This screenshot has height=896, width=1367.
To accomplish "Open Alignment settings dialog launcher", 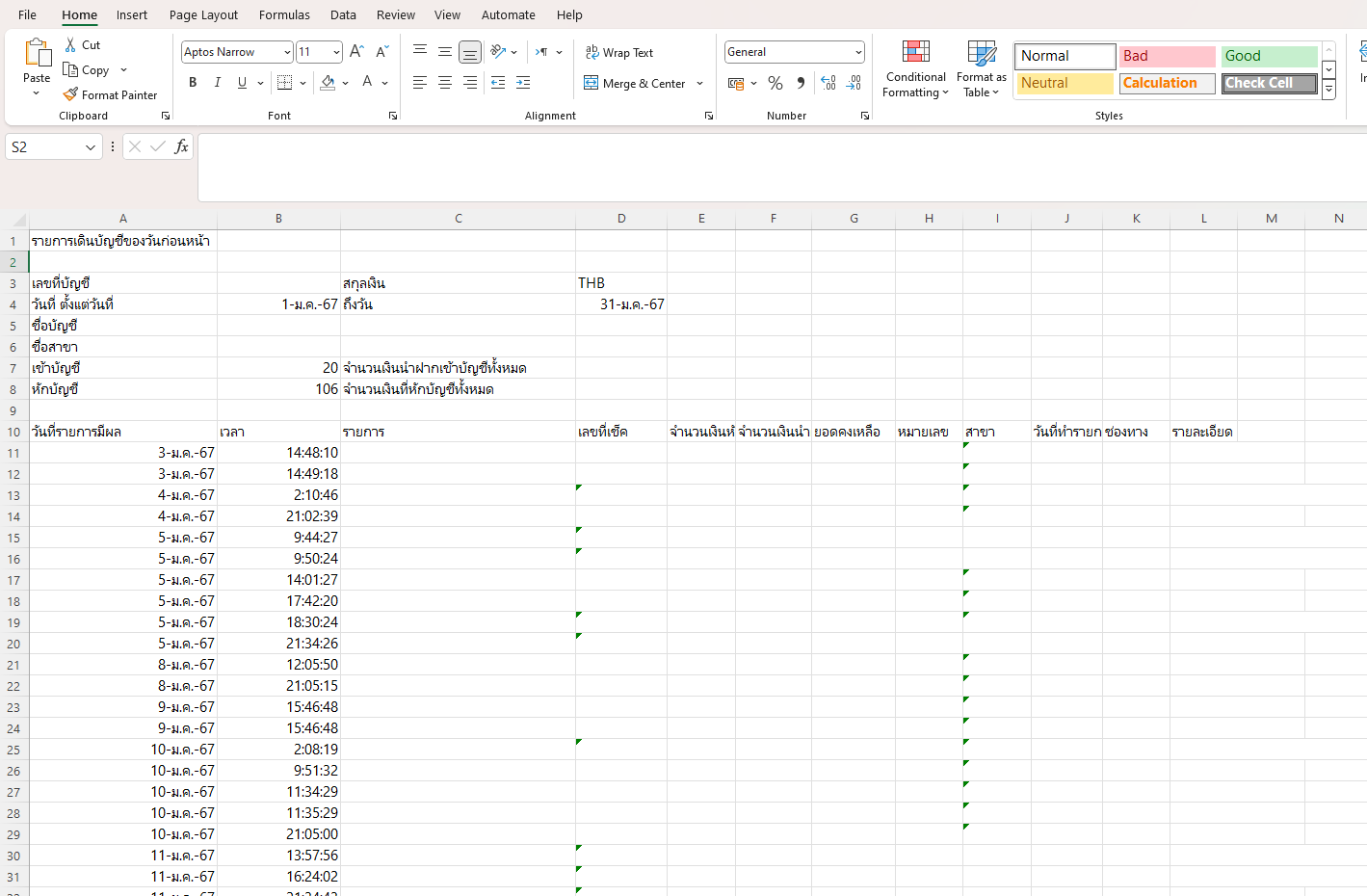I will point(709,116).
